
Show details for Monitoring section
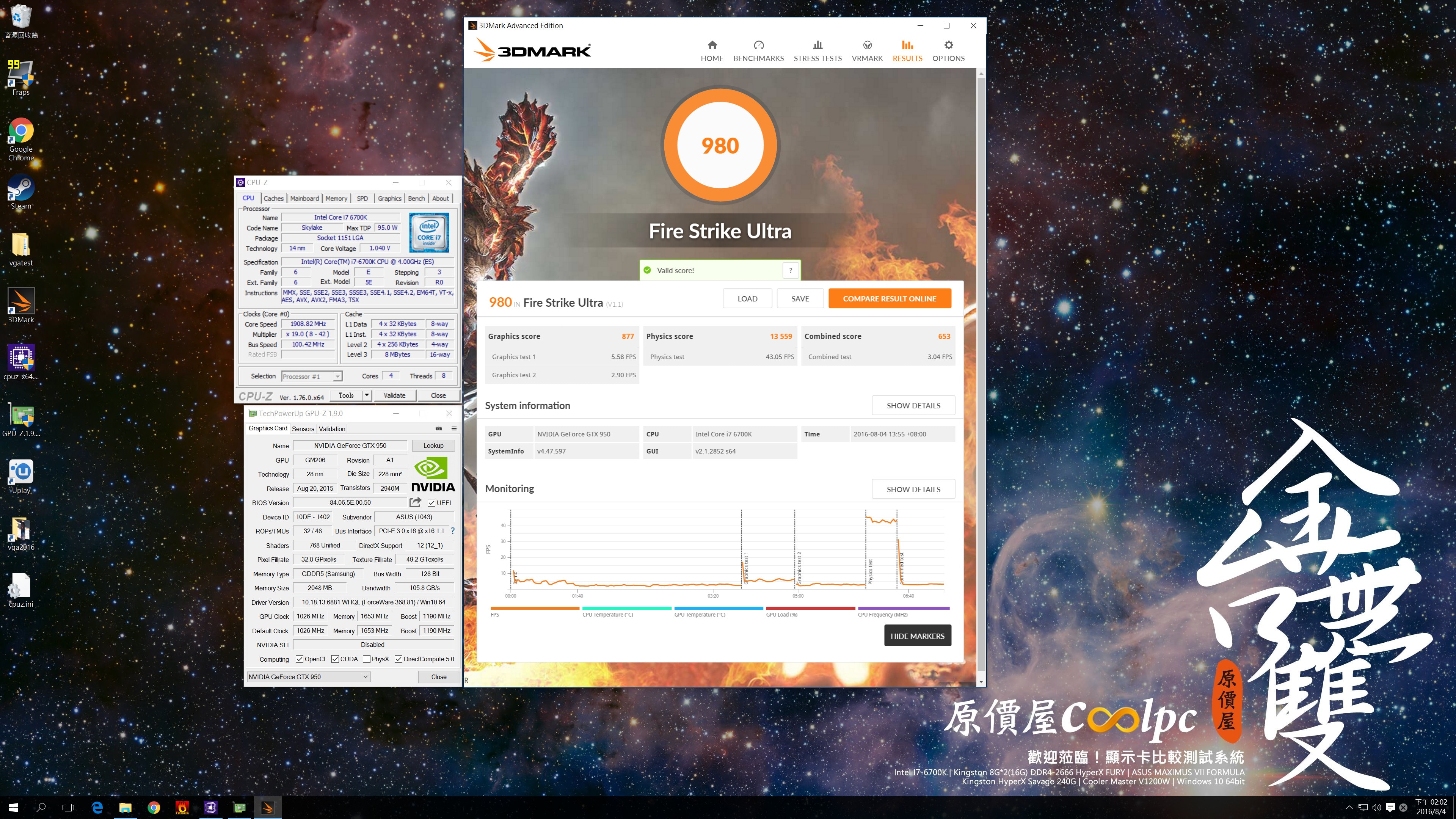[913, 489]
